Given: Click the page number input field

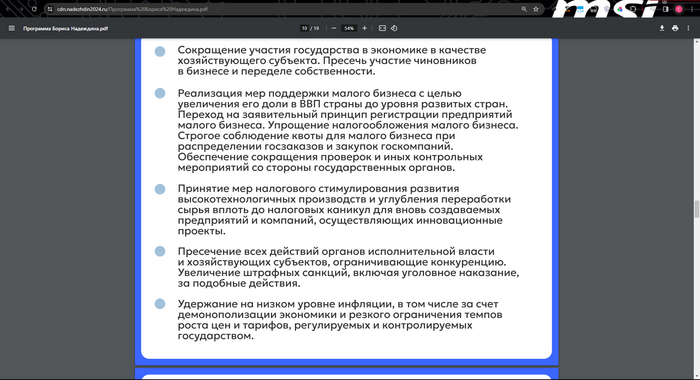Looking at the screenshot, I should point(304,28).
